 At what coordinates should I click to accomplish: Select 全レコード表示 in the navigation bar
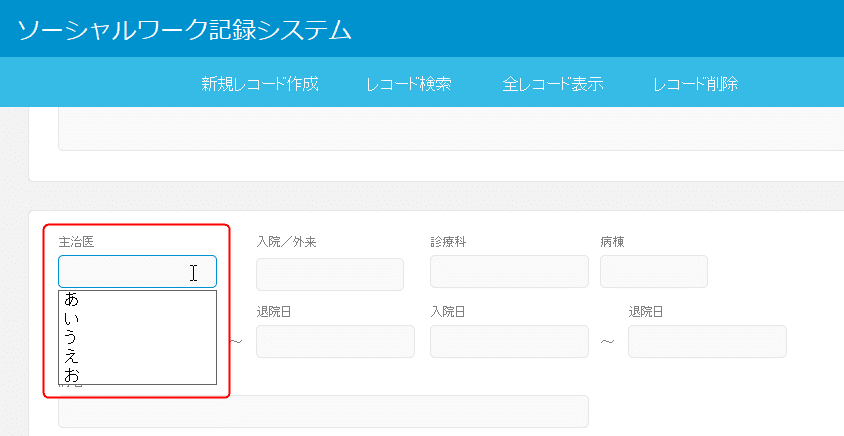553,84
